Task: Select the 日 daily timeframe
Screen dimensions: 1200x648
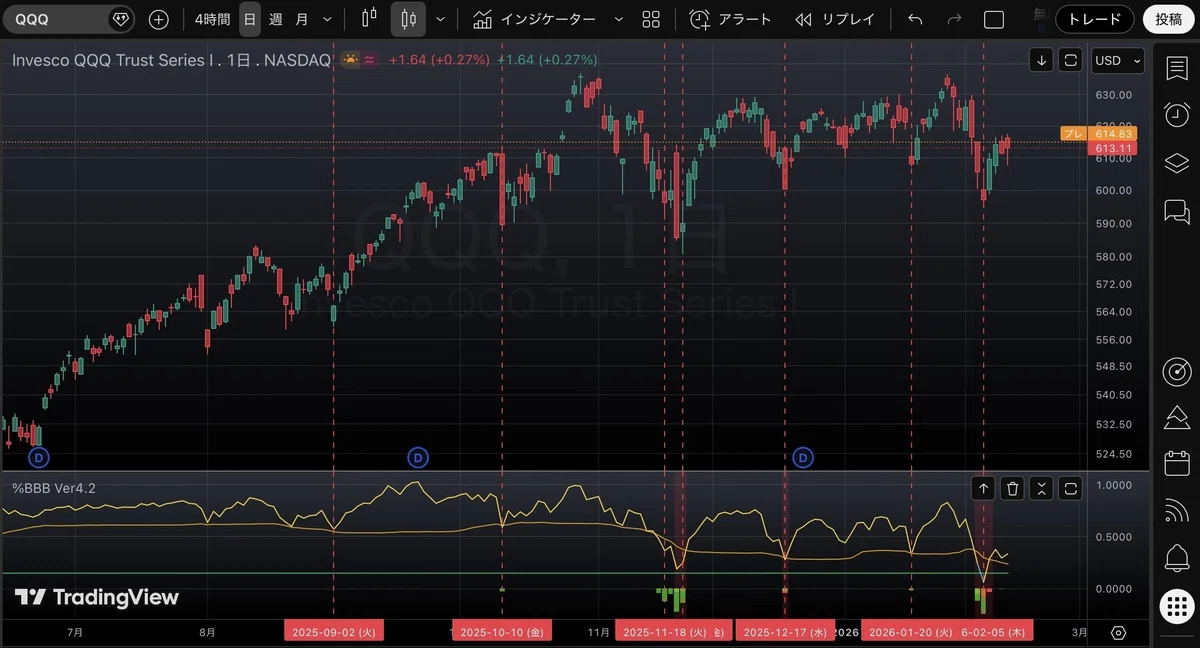Action: click(250, 19)
